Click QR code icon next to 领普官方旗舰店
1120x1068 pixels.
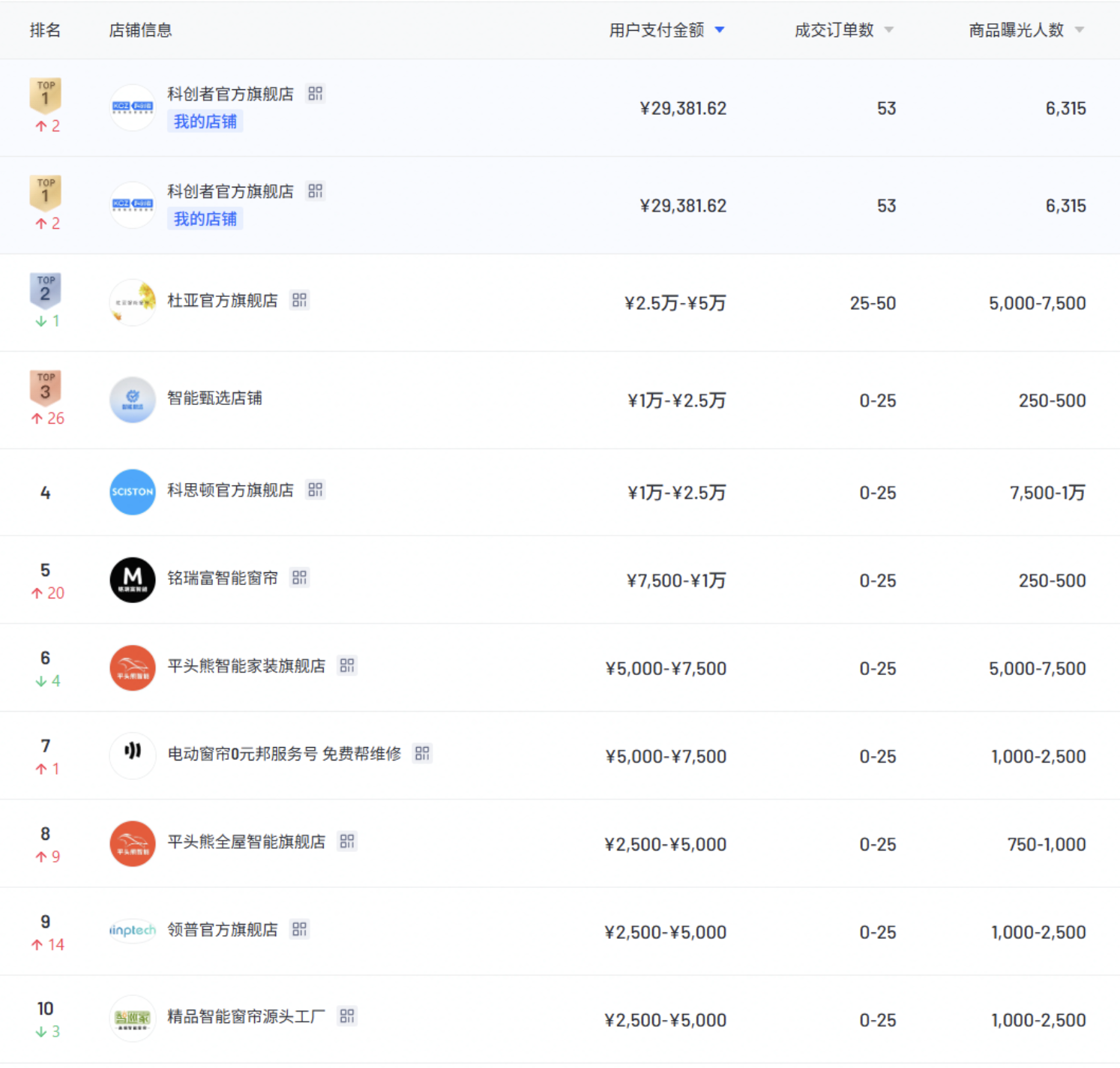pyautogui.click(x=299, y=929)
